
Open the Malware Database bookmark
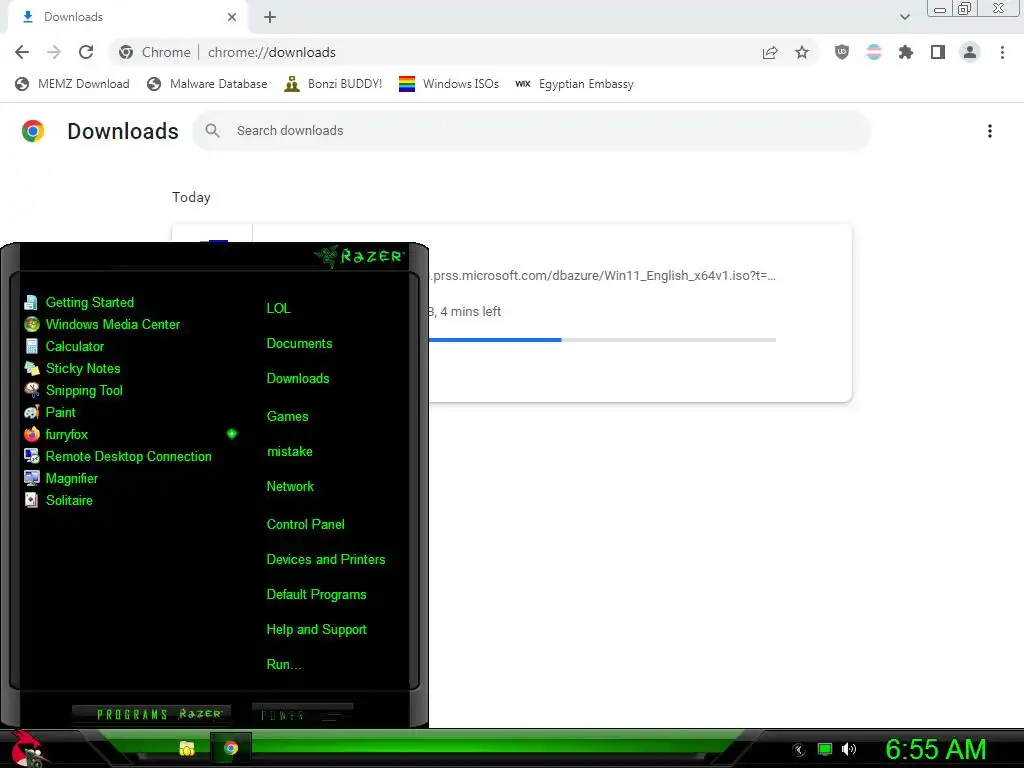[207, 84]
